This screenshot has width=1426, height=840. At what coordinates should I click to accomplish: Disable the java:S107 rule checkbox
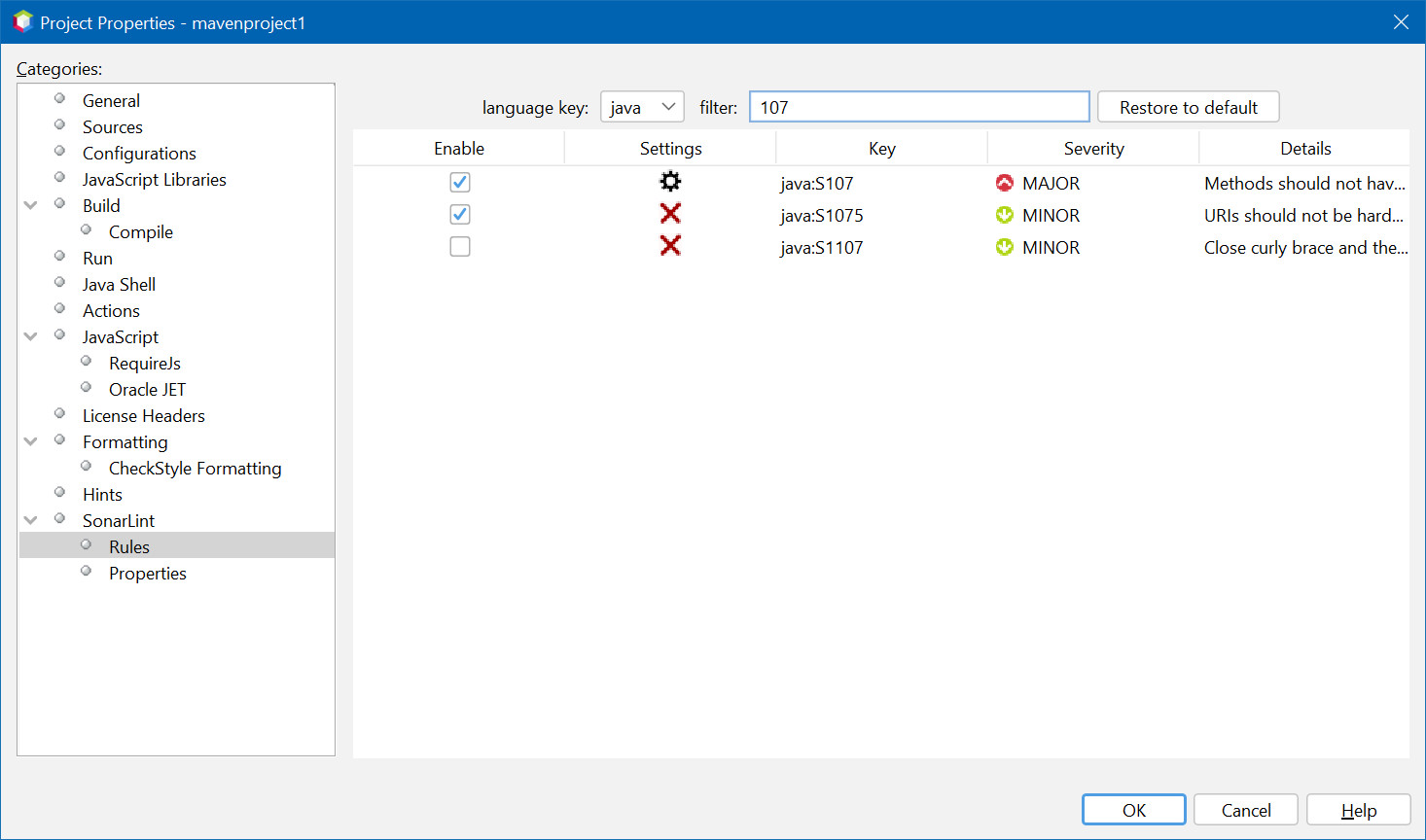click(x=460, y=182)
